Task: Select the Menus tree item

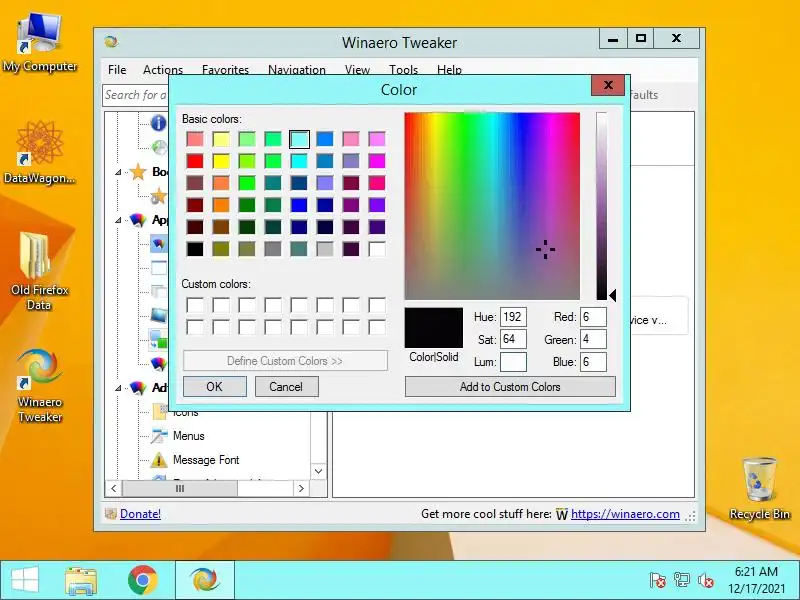Action: tap(189, 436)
